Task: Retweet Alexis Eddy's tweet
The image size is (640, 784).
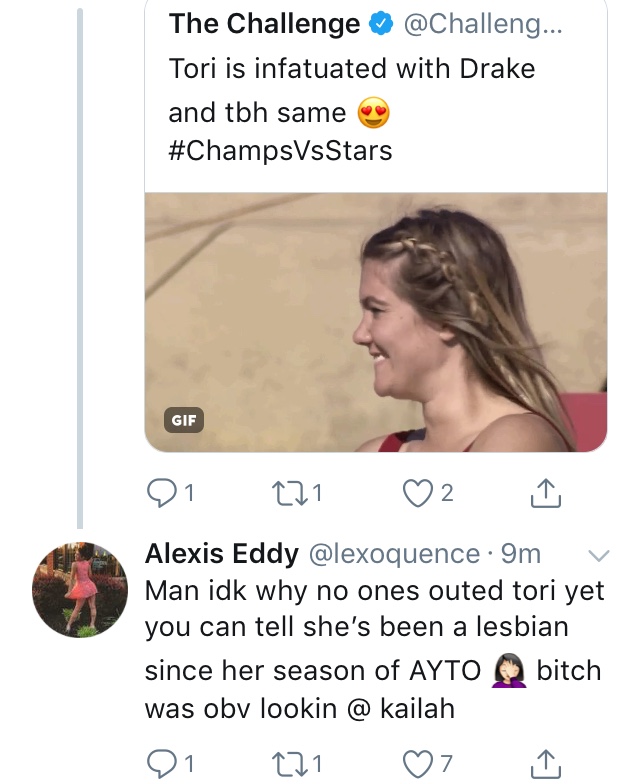Action: 288,764
